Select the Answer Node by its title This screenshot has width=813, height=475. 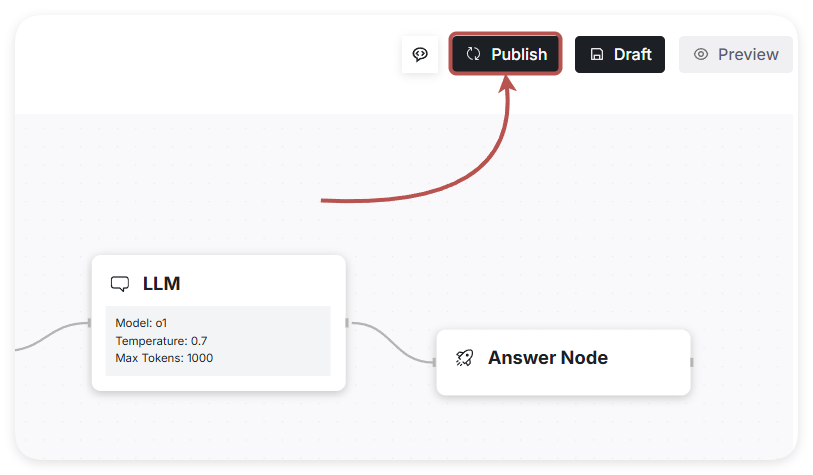[547, 358]
